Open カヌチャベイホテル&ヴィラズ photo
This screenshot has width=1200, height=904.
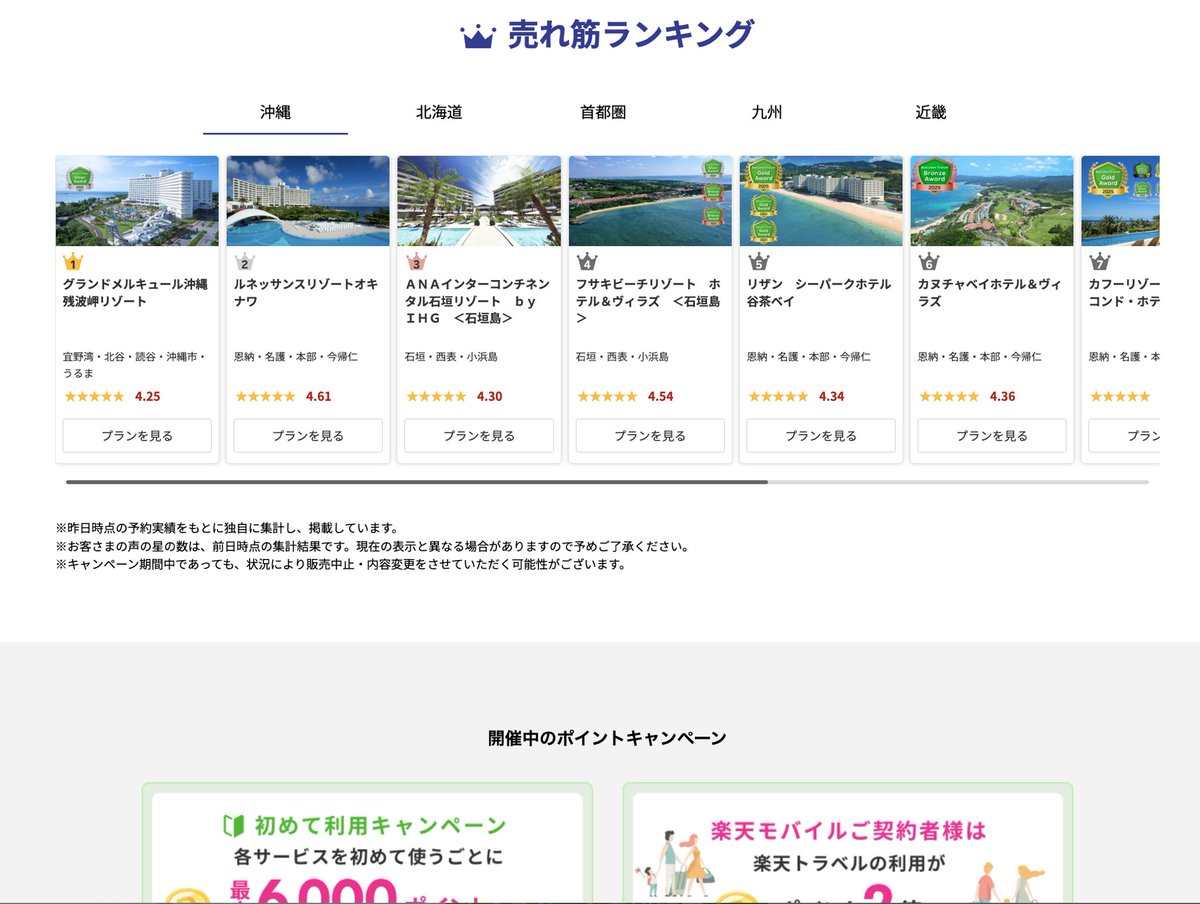[992, 201]
